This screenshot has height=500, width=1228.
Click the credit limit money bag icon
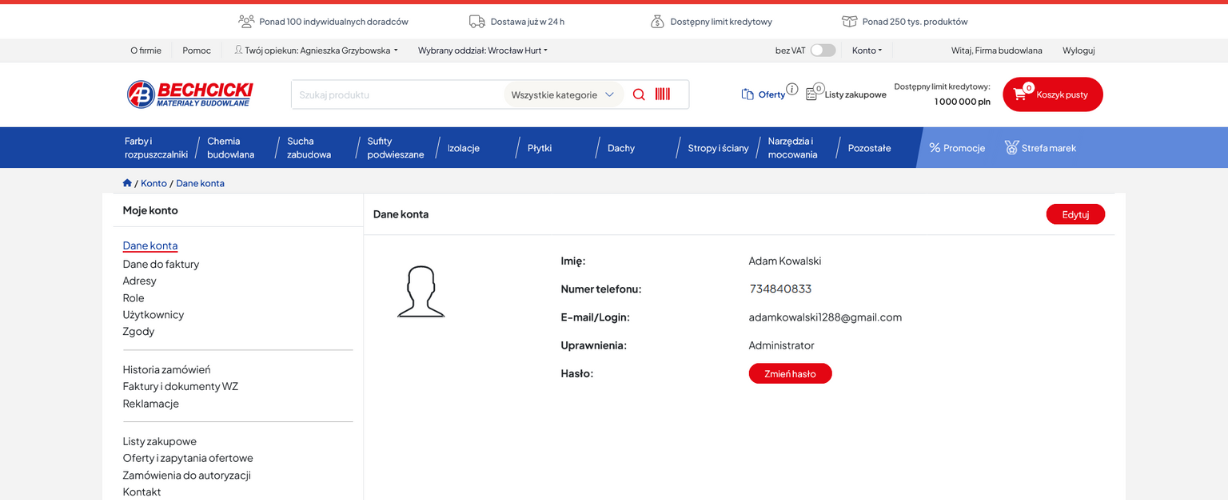(657, 21)
